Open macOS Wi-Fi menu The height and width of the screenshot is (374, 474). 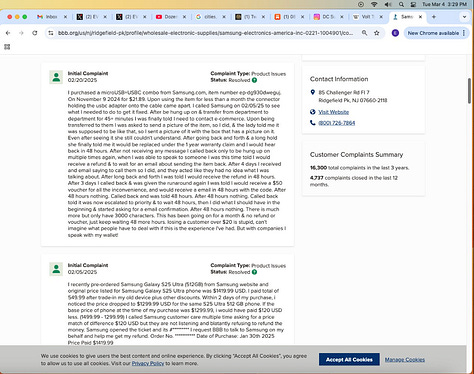pyautogui.click(x=374, y=4)
